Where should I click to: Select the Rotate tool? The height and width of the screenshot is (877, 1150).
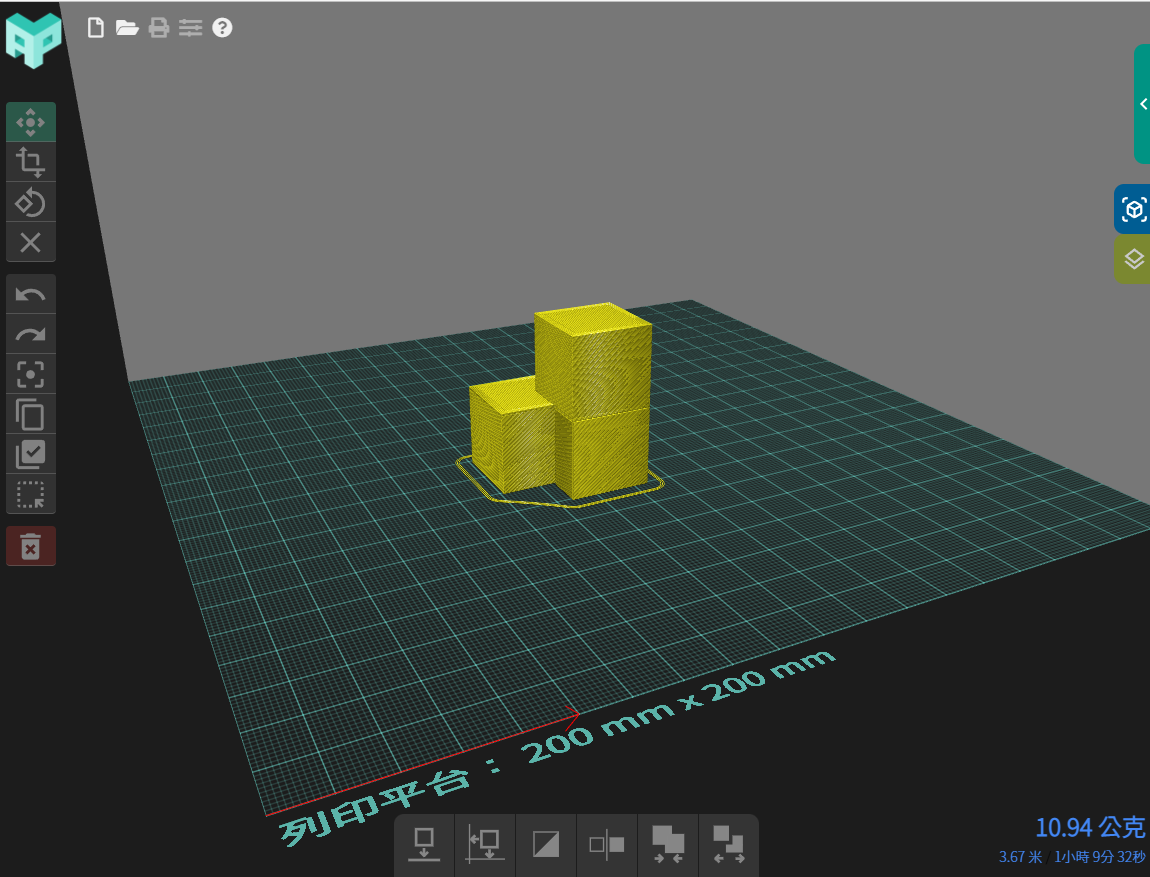(x=31, y=202)
